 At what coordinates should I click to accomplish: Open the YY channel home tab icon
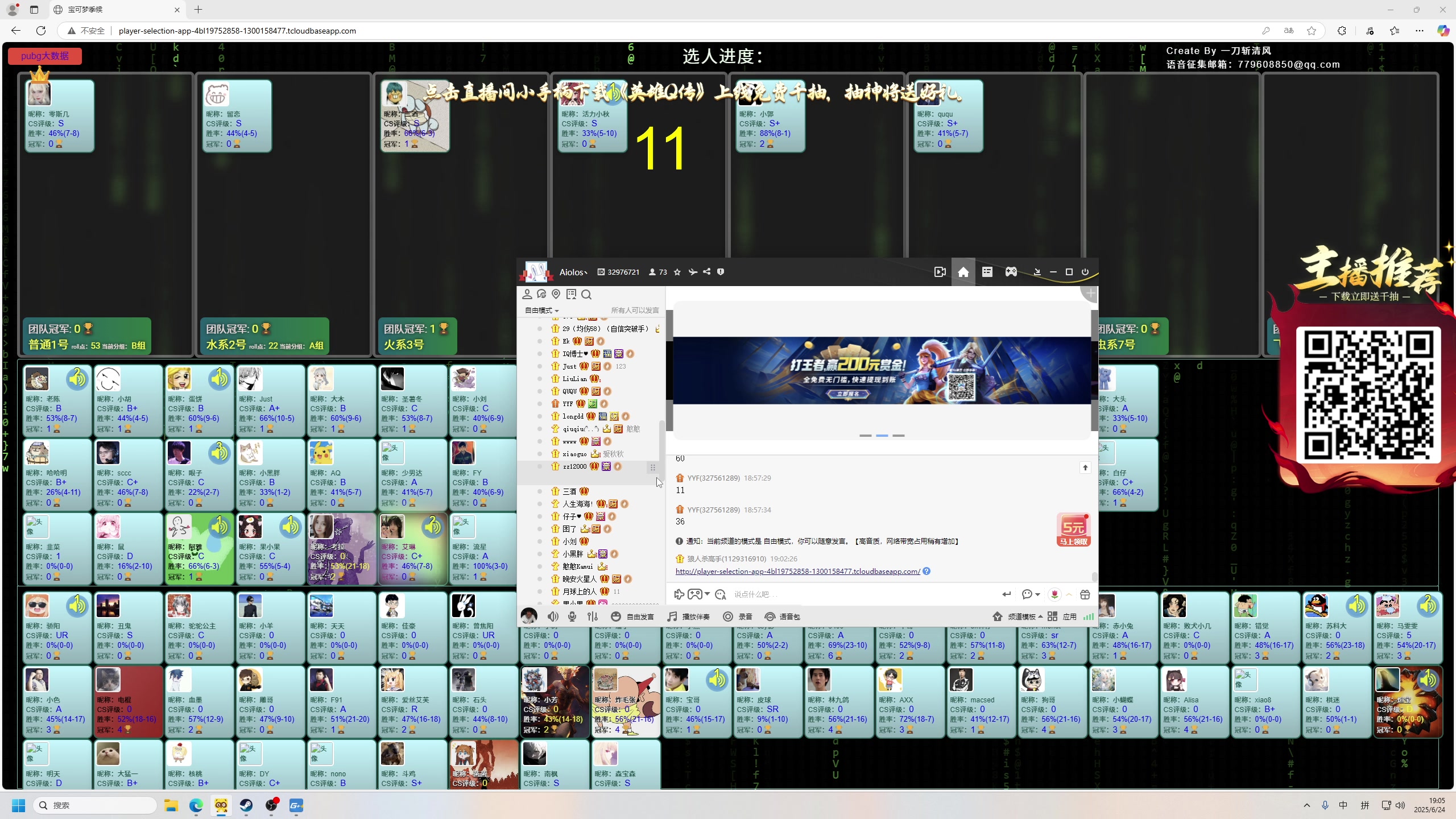click(x=963, y=272)
